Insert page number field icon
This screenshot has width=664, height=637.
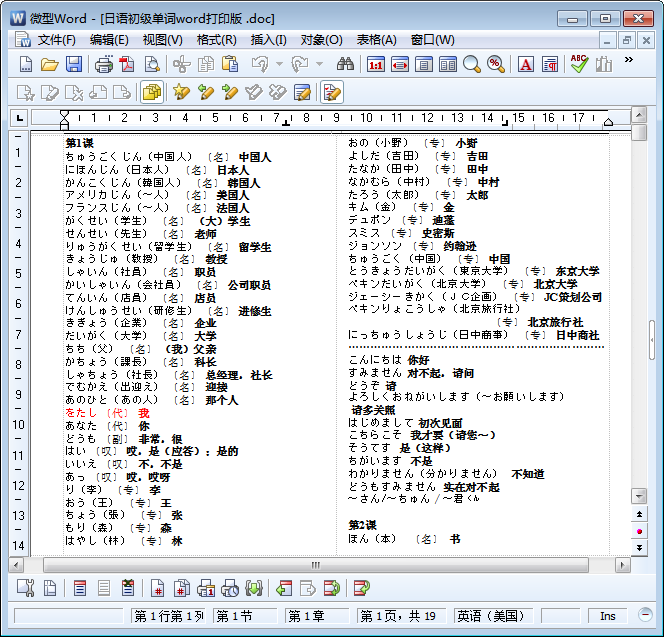click(158, 588)
